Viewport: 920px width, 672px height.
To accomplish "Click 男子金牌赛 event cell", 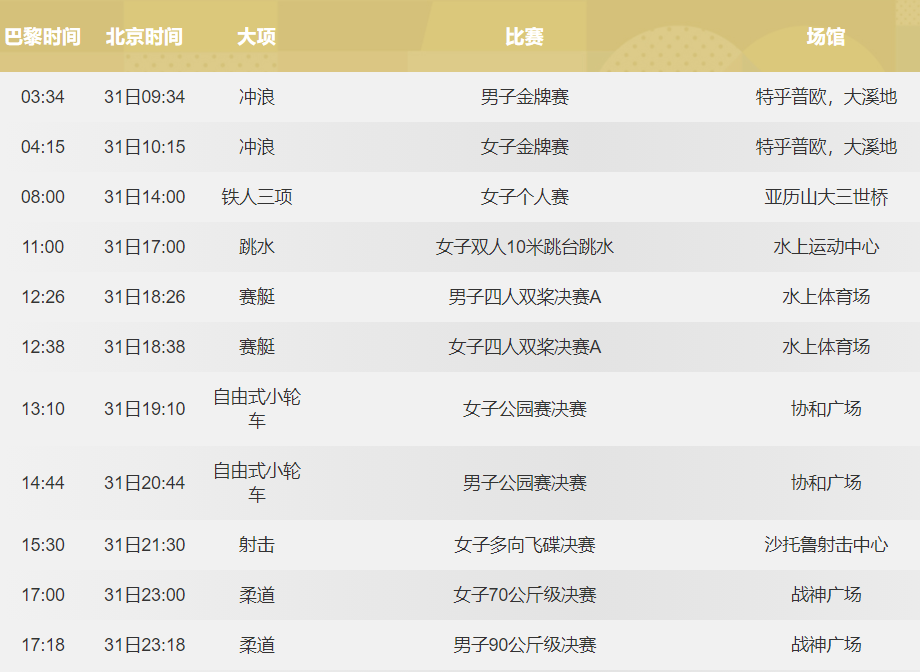I will click(x=525, y=97).
